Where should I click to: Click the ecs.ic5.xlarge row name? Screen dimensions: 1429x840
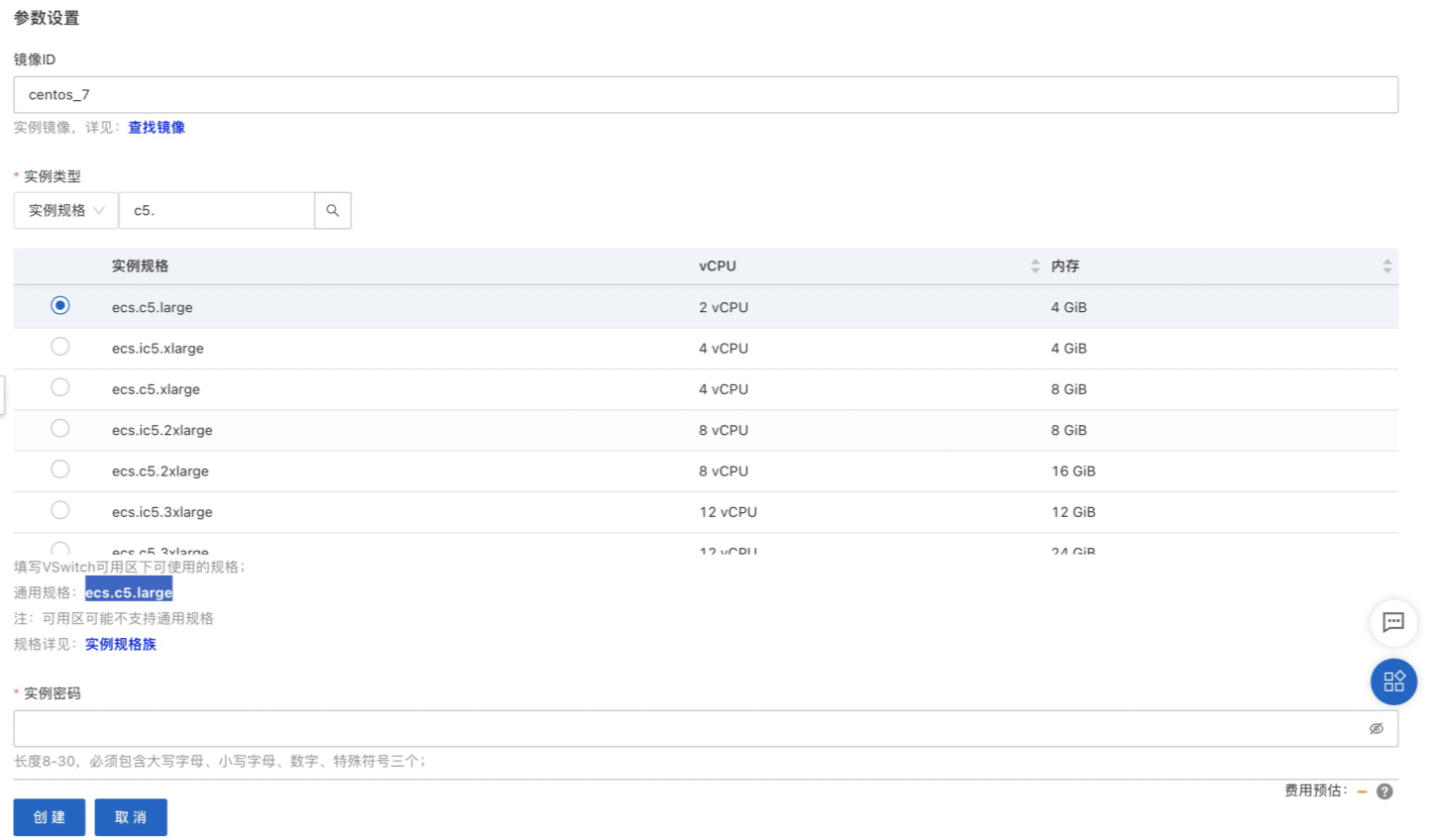point(158,349)
